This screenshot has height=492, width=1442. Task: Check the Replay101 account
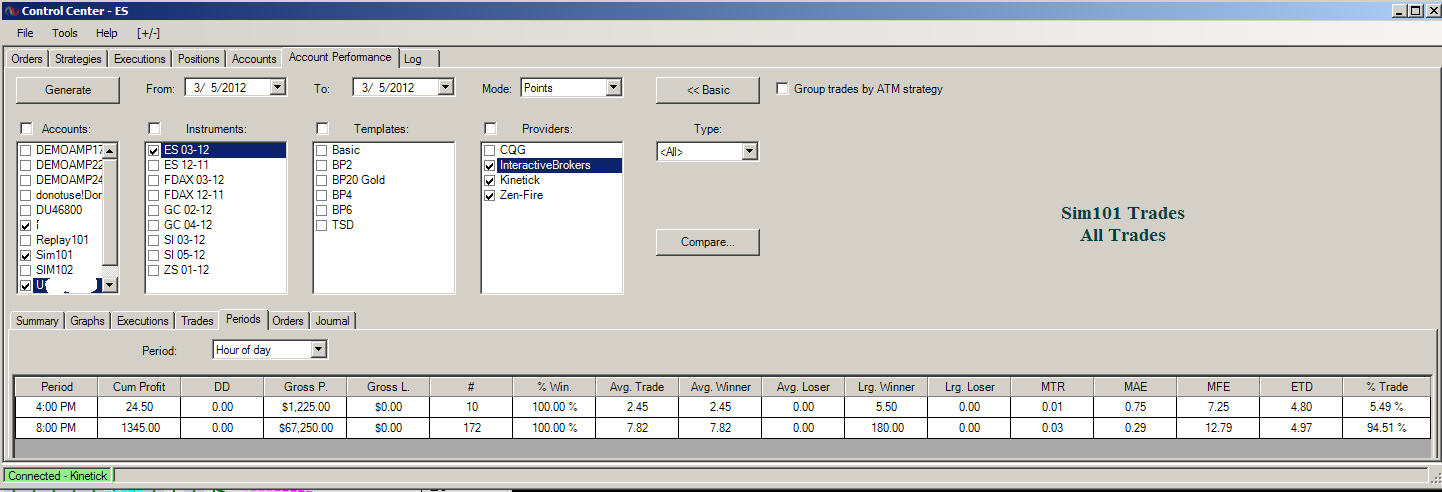(26, 240)
